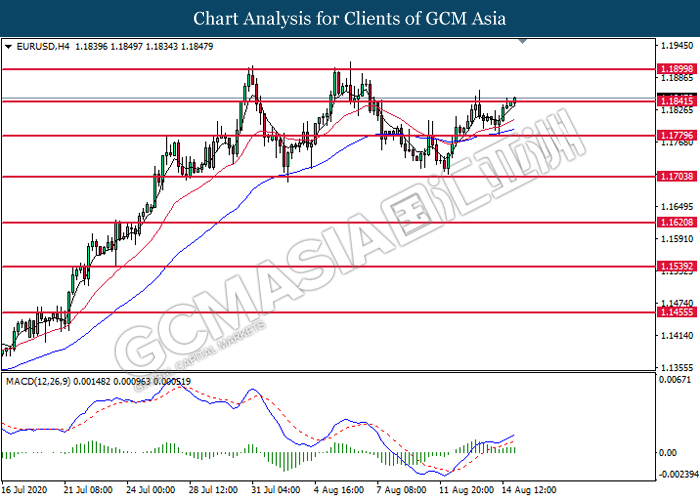Select the 1.15392 price level label
The height and width of the screenshot is (500, 700).
[x=677, y=267]
